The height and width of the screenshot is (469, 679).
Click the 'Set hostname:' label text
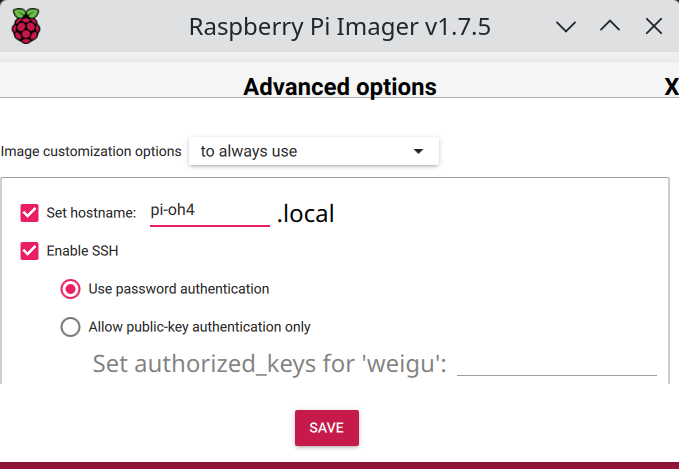(x=91, y=213)
